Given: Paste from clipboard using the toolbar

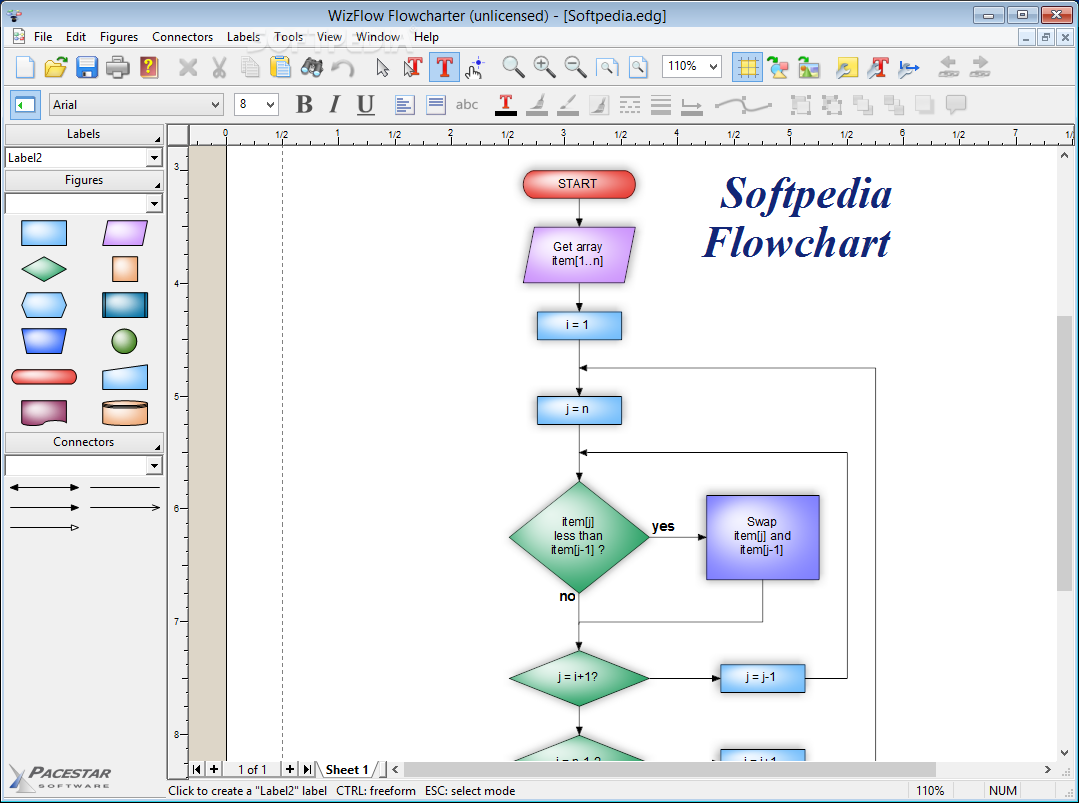Looking at the screenshot, I should point(280,67).
